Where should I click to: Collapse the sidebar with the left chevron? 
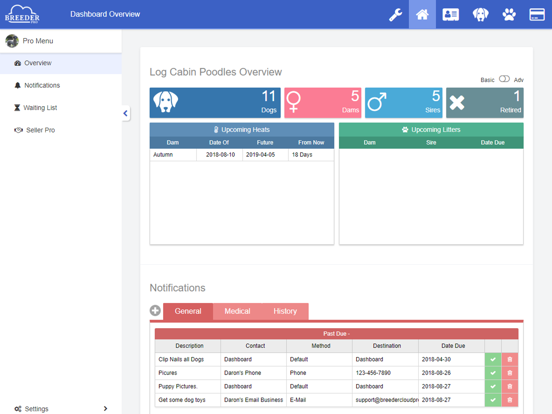126,113
